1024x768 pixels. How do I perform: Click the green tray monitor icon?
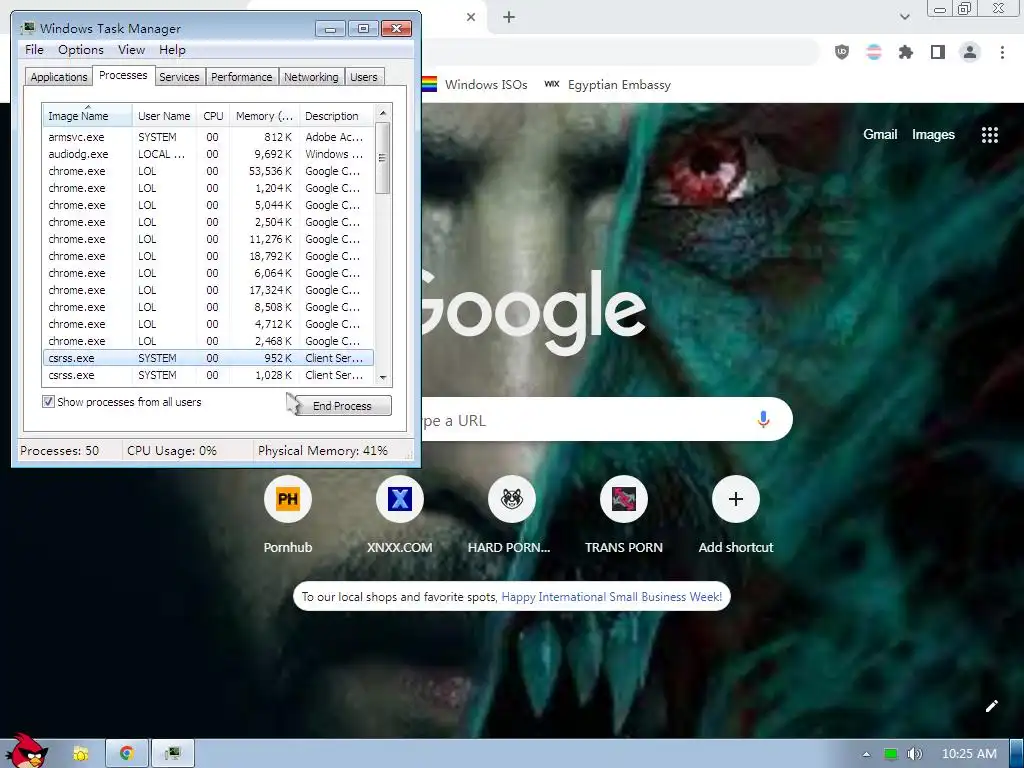[890, 754]
